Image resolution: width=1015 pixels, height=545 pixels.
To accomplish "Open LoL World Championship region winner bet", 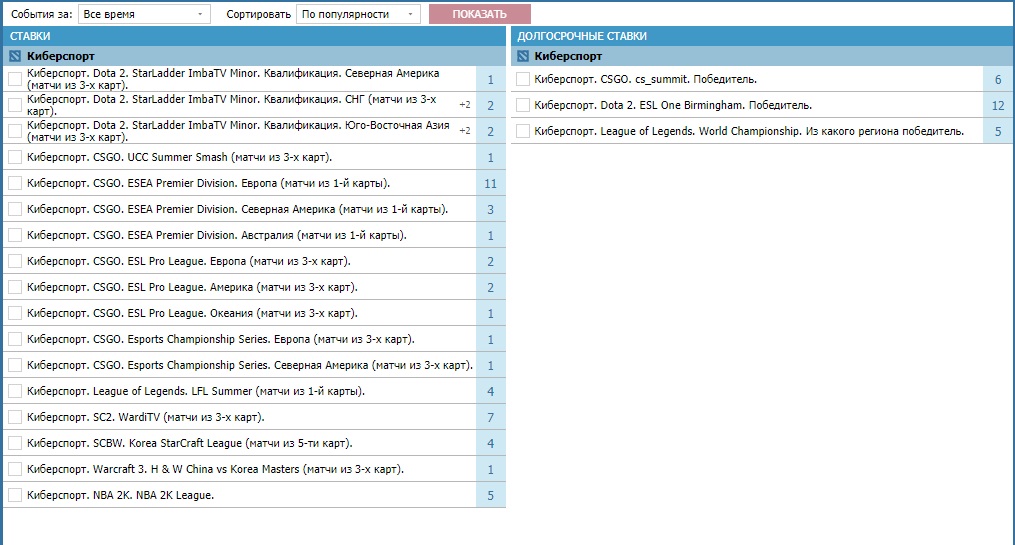I will [x=749, y=131].
